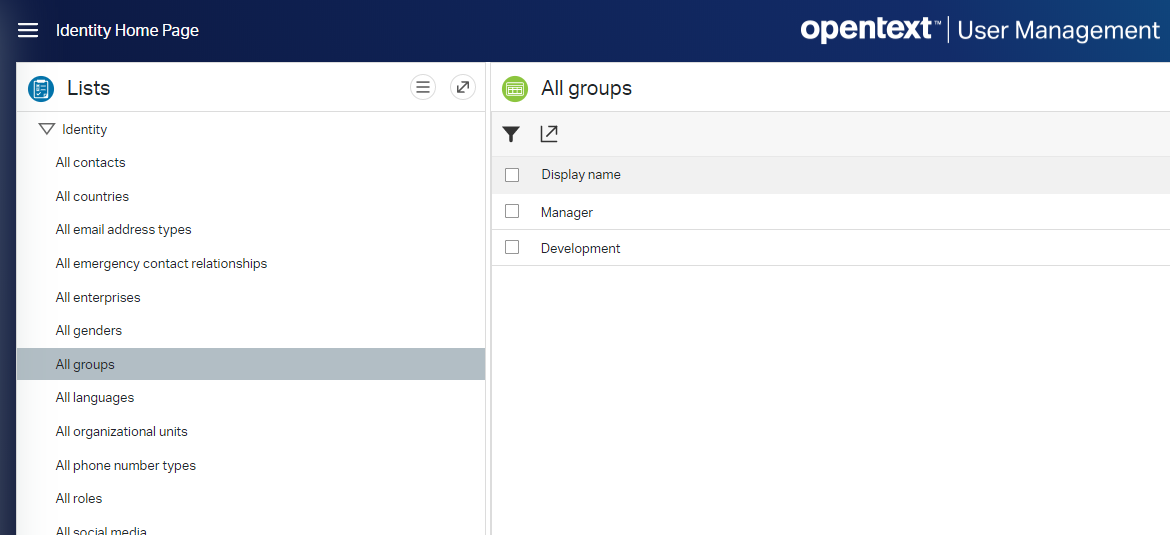This screenshot has height=535, width=1170.
Task: Tick the checkbox for Development group
Action: tap(512, 248)
